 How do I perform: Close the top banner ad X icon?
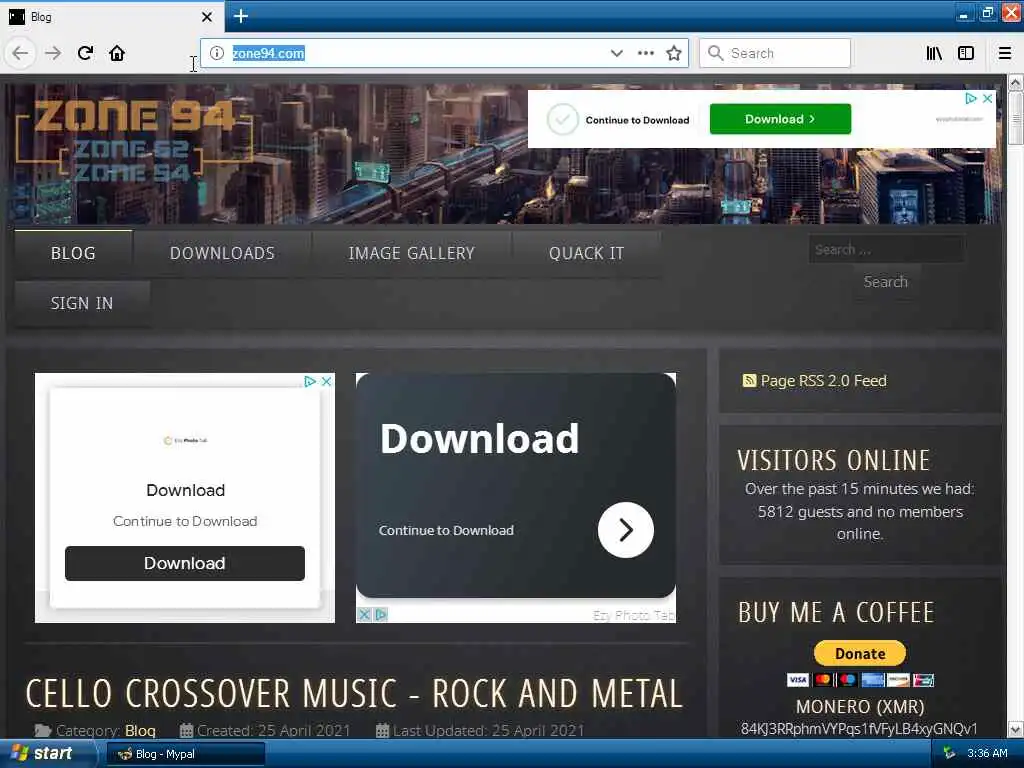[987, 98]
